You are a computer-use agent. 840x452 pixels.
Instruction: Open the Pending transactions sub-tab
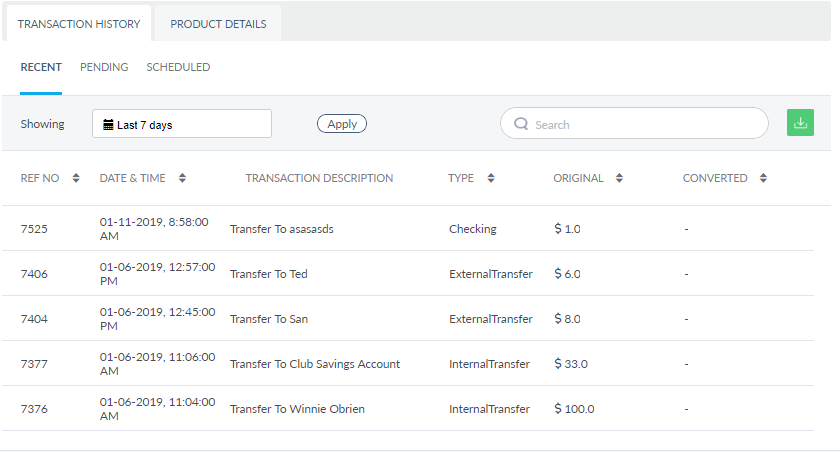(x=104, y=67)
